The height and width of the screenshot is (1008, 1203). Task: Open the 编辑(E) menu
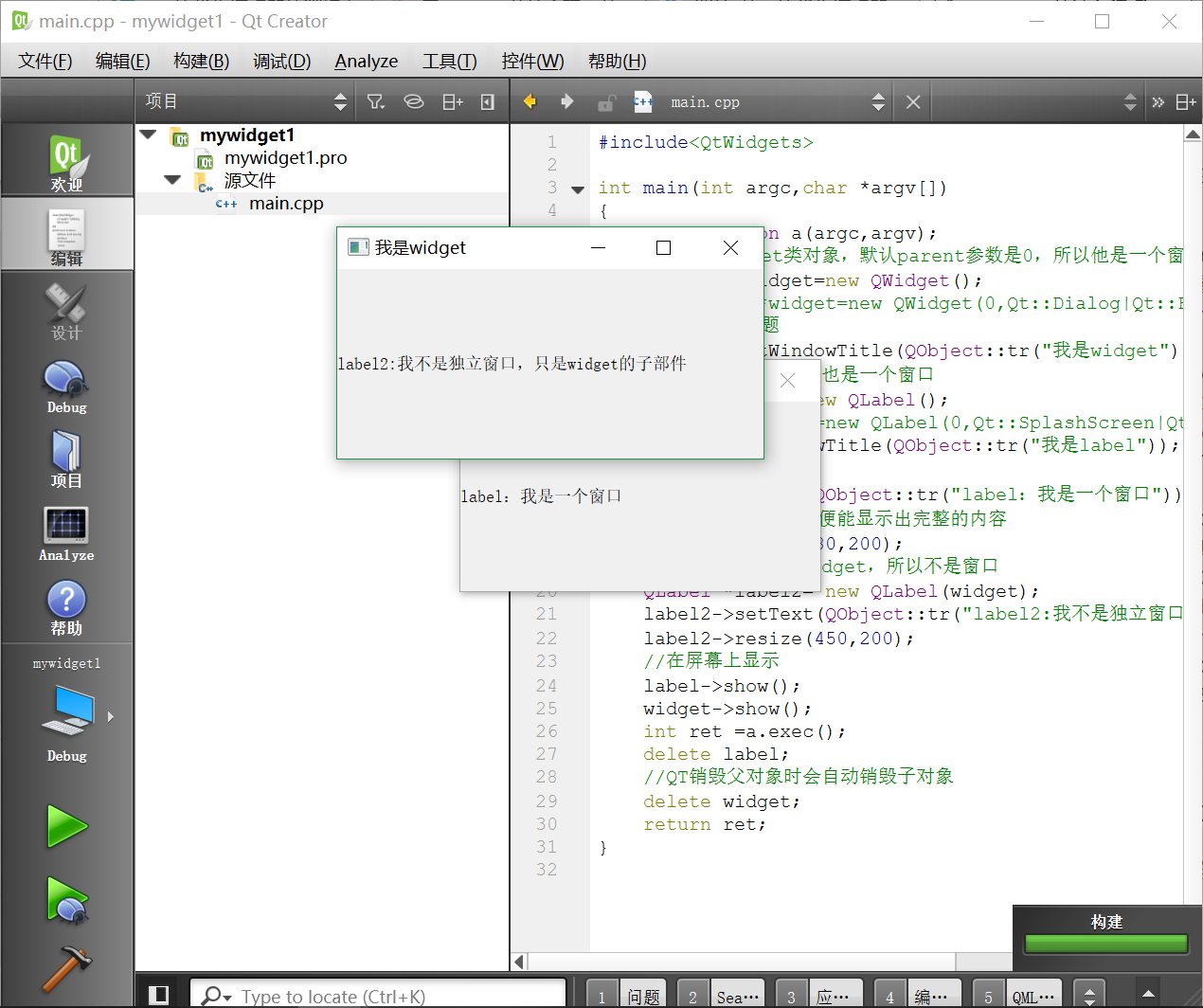(123, 61)
